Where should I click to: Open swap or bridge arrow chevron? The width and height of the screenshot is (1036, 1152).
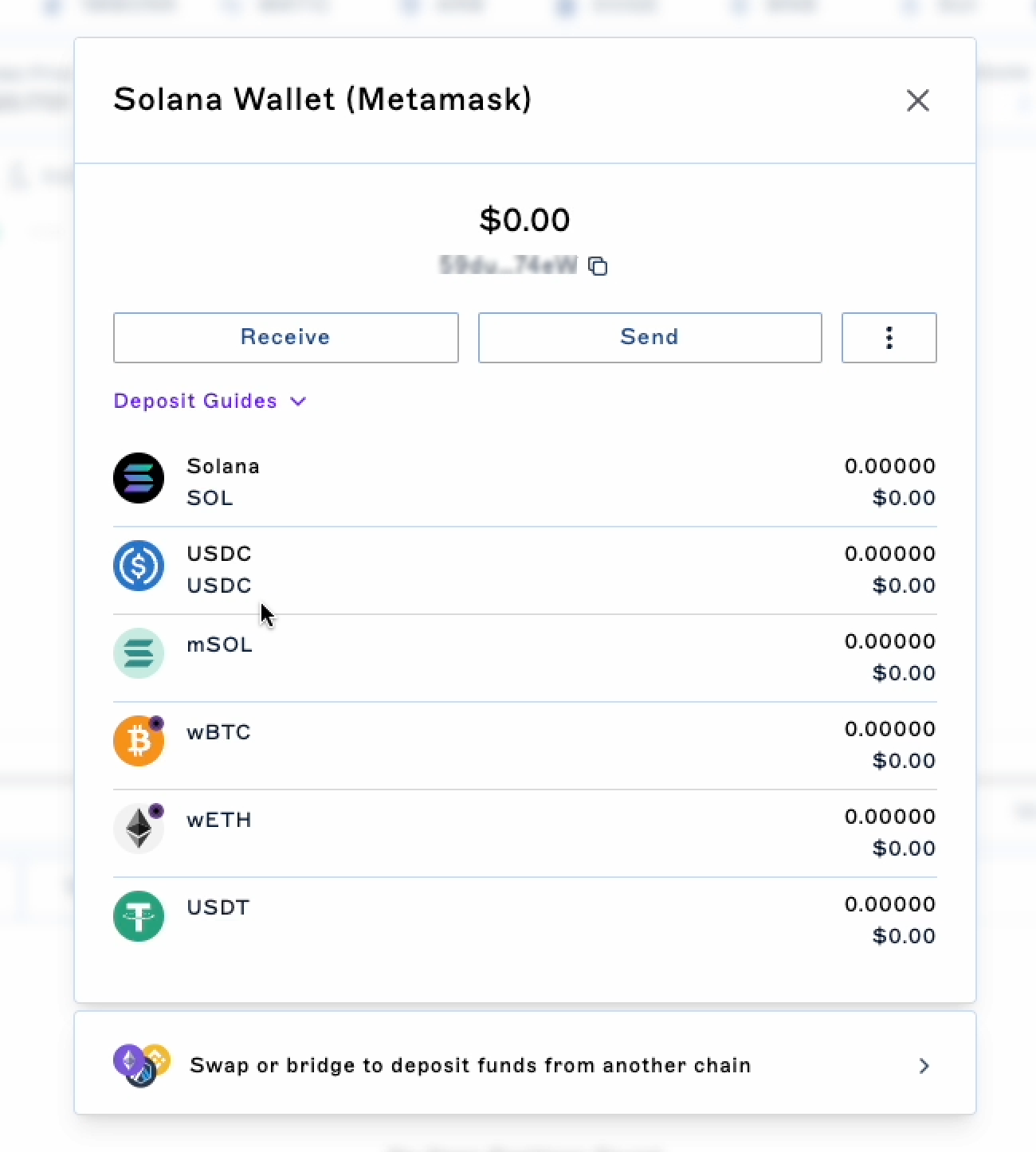(x=924, y=1066)
